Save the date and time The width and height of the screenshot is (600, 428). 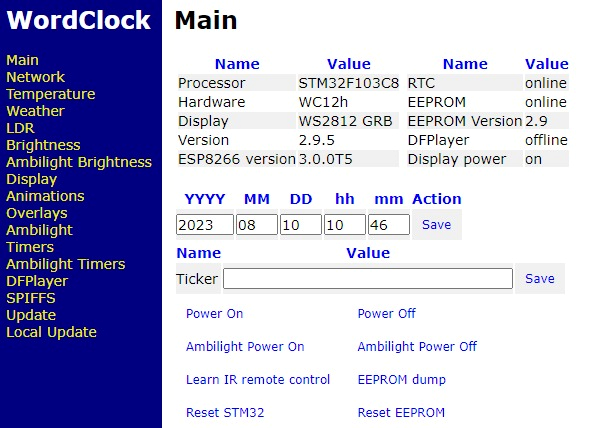[x=437, y=225]
